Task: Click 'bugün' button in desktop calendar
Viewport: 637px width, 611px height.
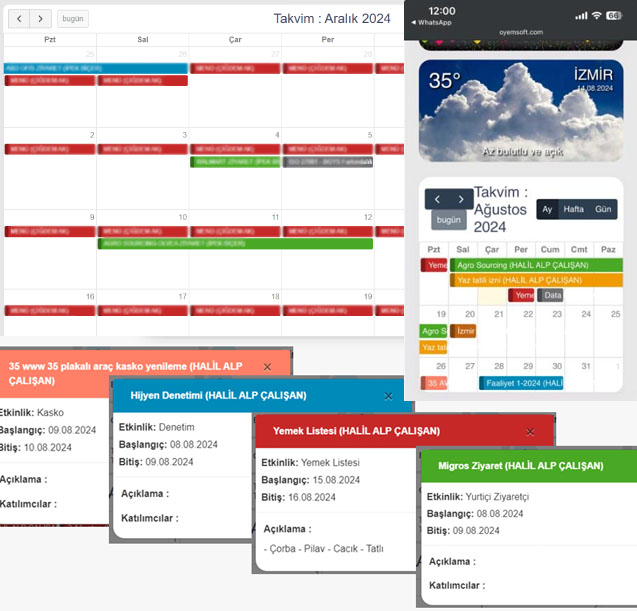Action: (71, 18)
